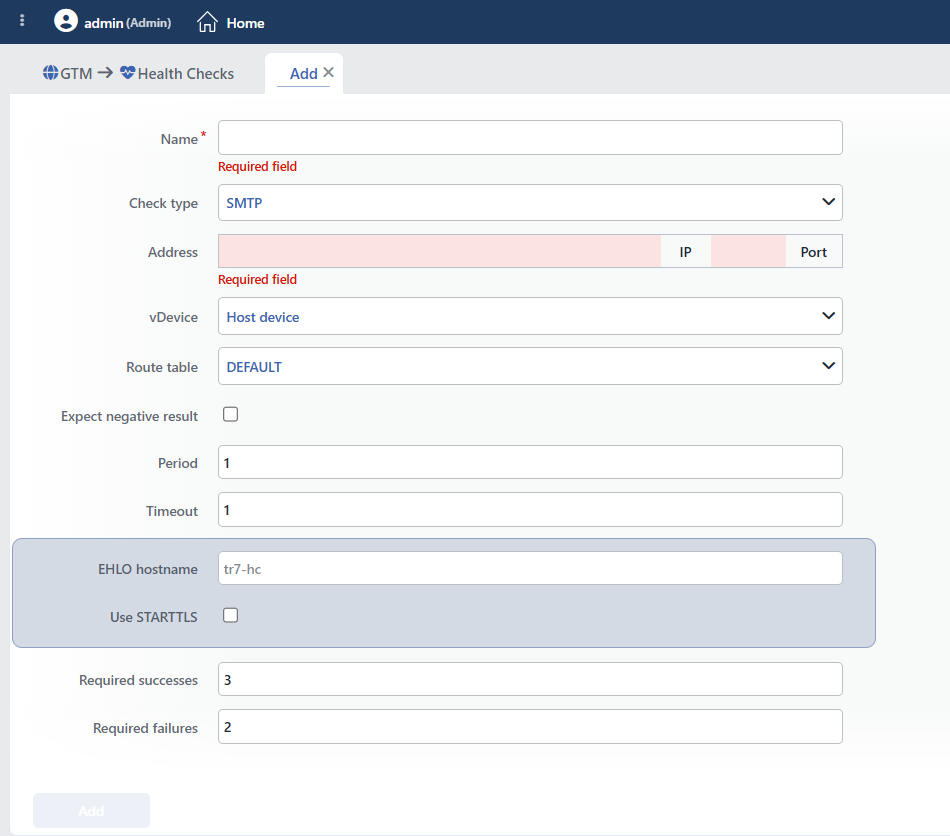Click the 'Required field' message under Address
The image size is (950, 836).
(257, 279)
